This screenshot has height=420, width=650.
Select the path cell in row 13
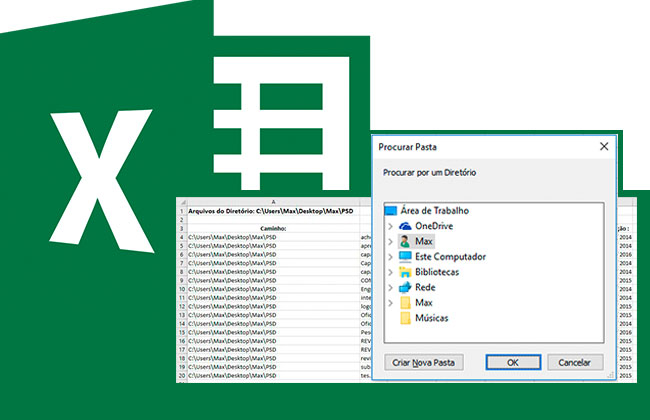click(274, 315)
